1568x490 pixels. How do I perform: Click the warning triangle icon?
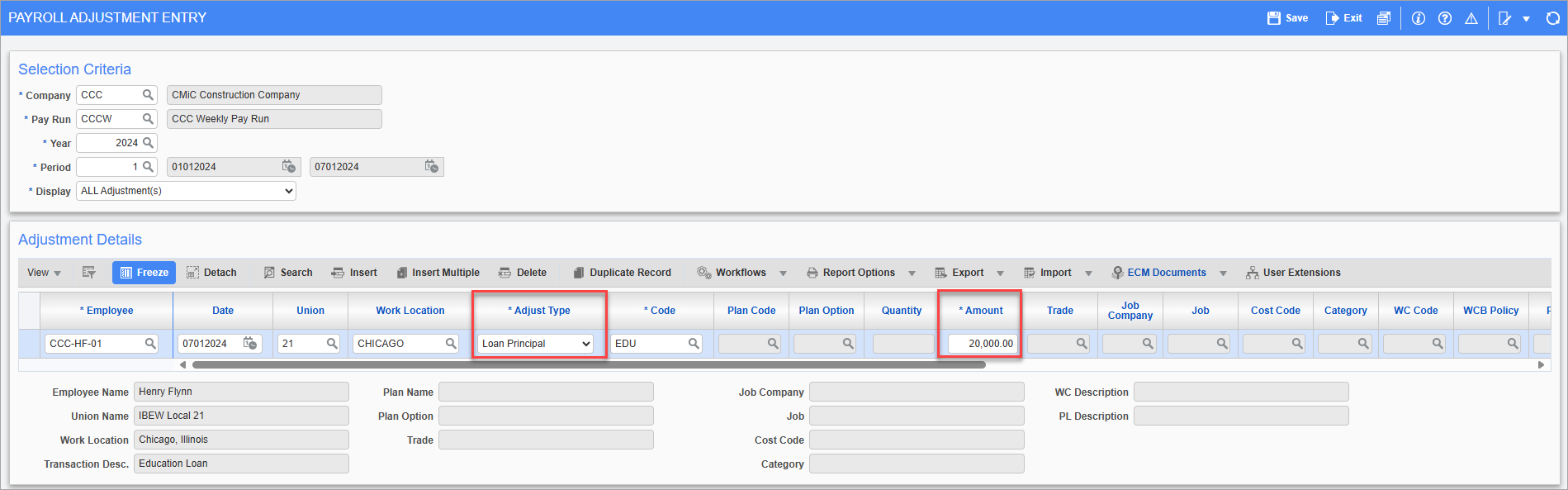point(1471,18)
